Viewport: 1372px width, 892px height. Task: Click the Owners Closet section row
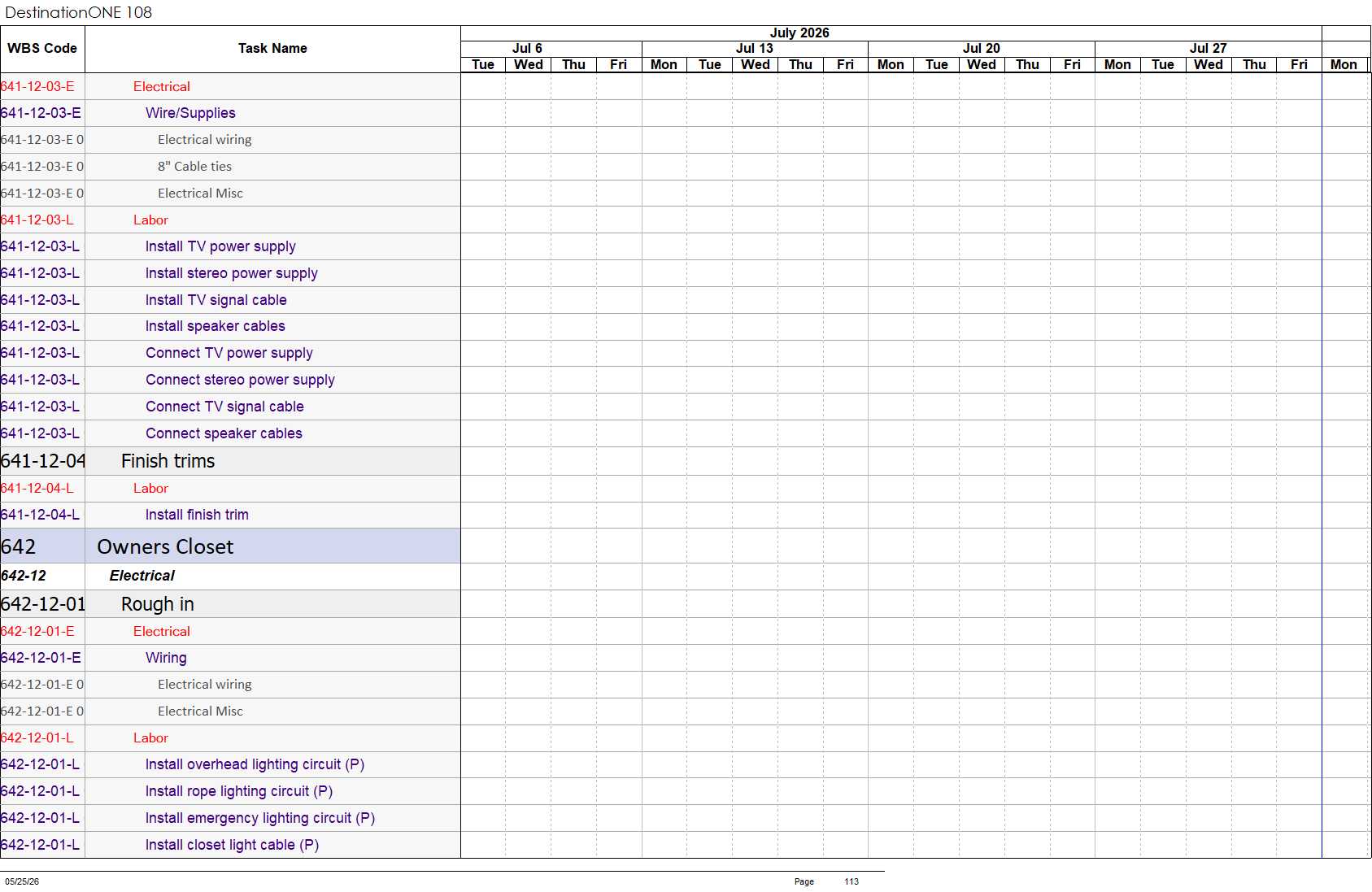pos(230,546)
